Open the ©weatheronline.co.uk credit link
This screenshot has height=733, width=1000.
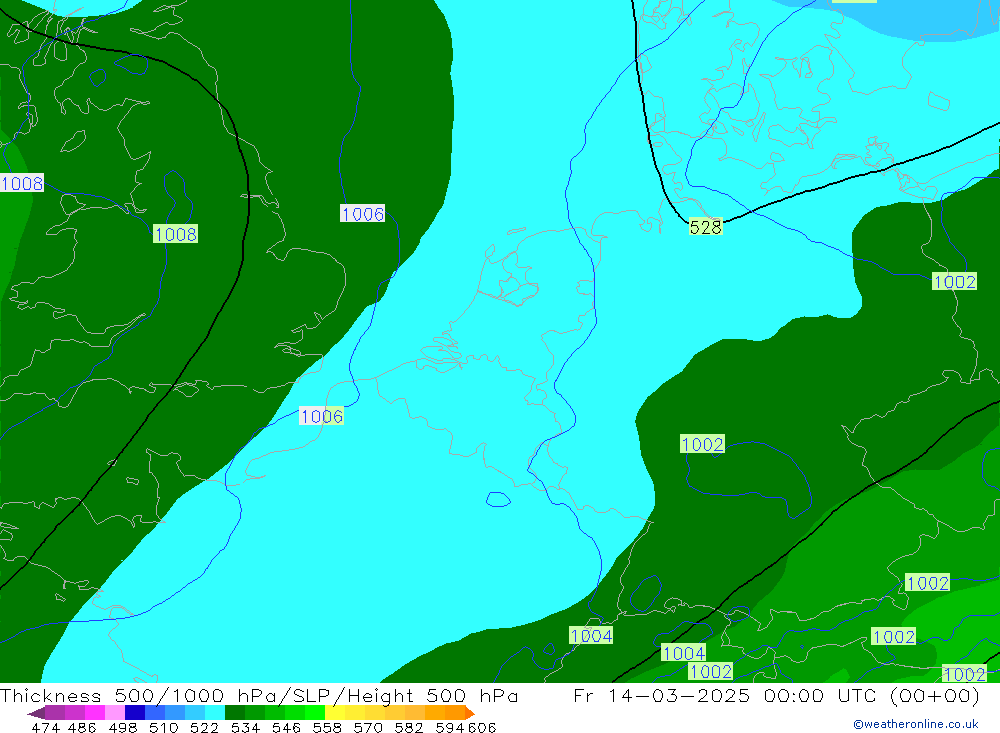[916, 724]
